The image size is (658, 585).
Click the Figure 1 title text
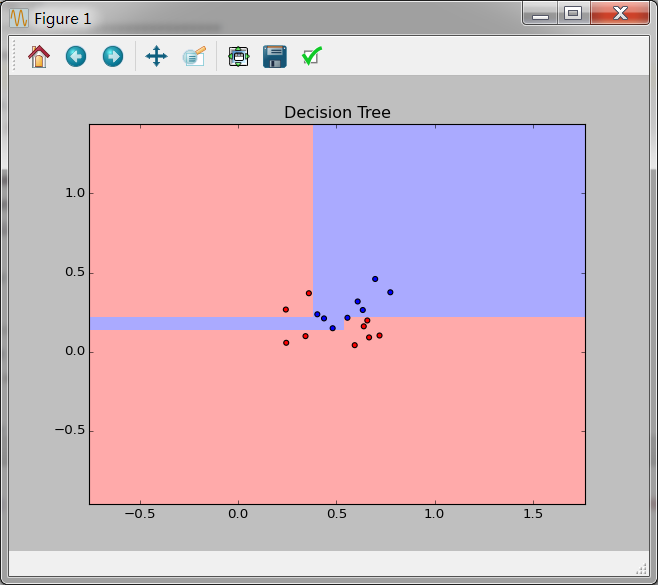(x=63, y=19)
